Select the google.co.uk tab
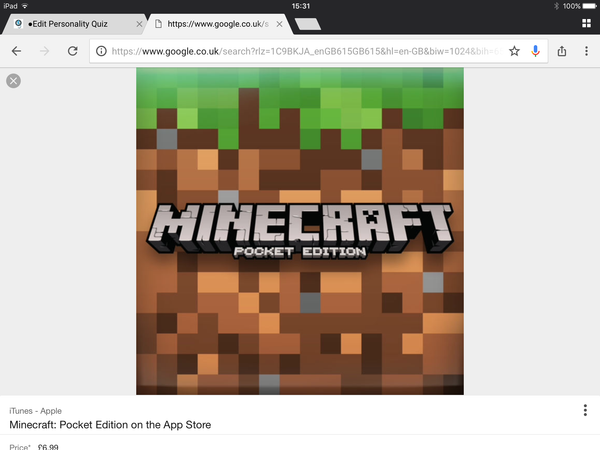The height and width of the screenshot is (450, 600). point(218,24)
